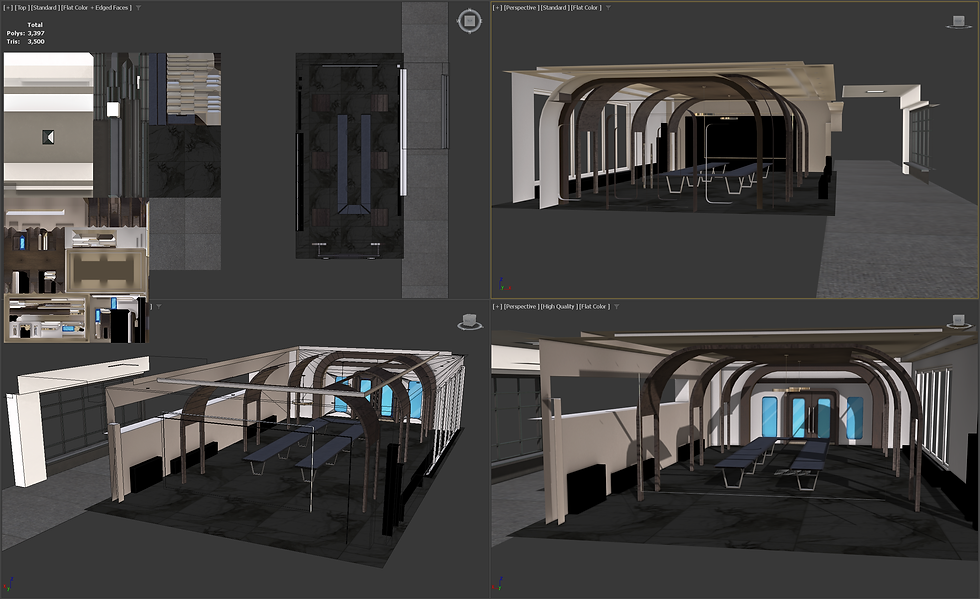Open the [High Quality] rendering level menu
The height and width of the screenshot is (599, 980).
pyautogui.click(x=558, y=306)
